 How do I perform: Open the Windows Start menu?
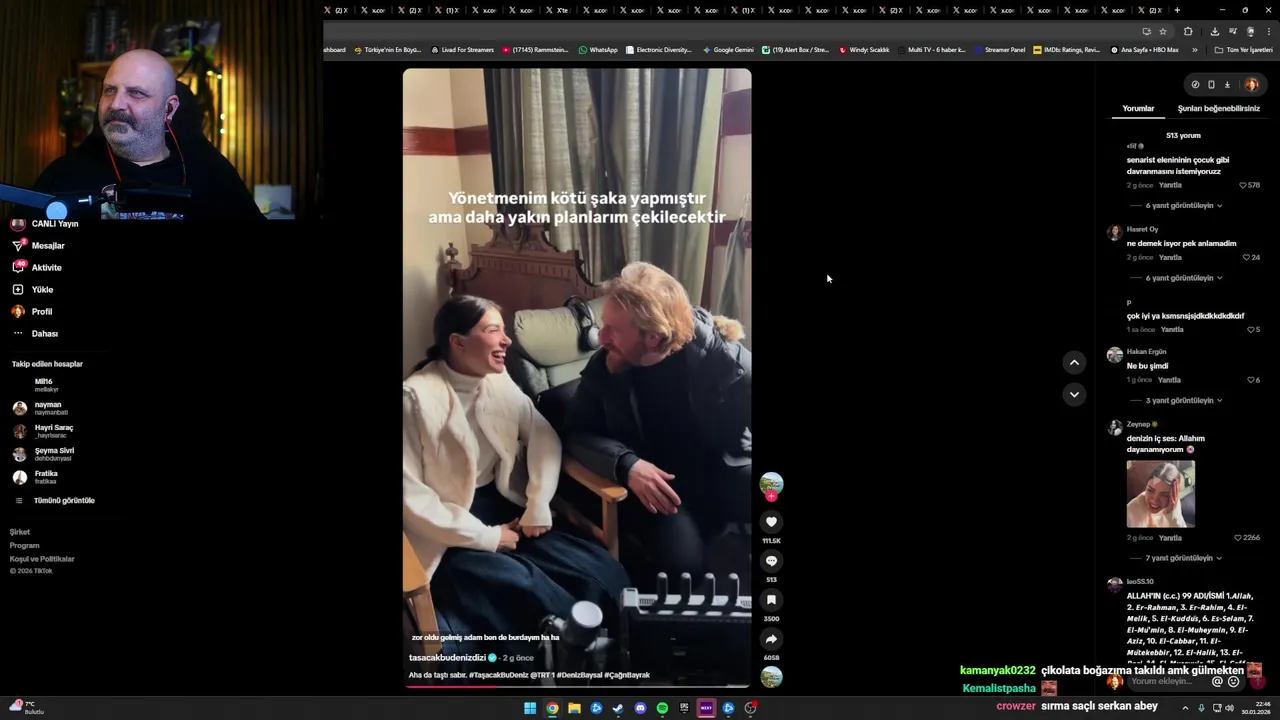[x=530, y=708]
